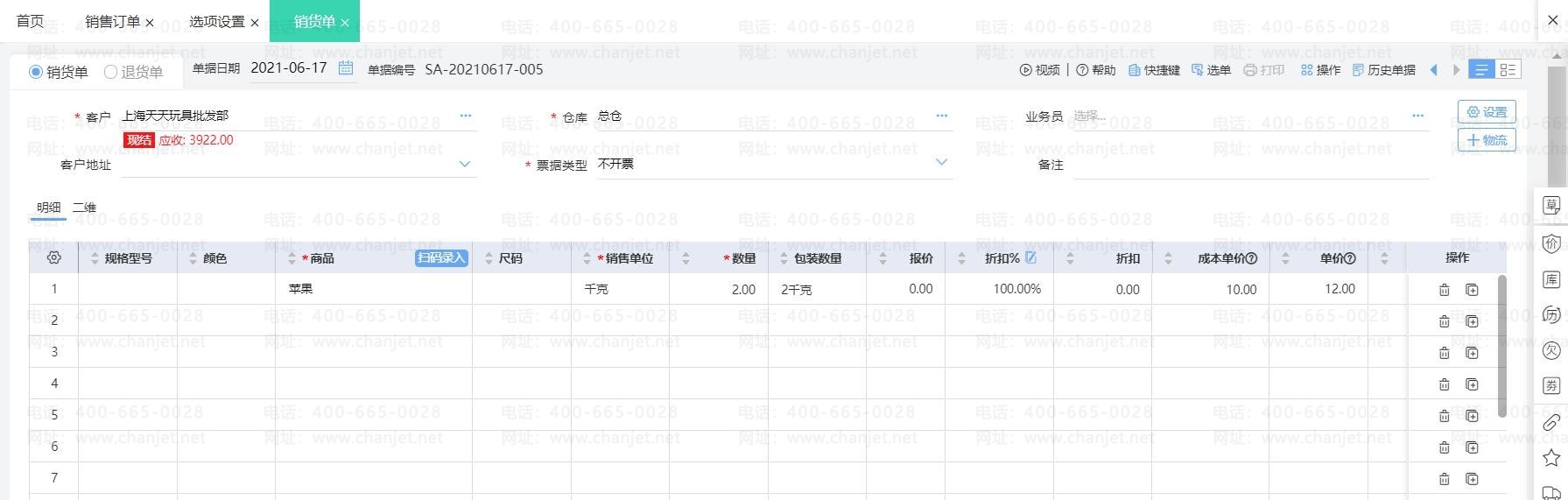The image size is (1568, 500).
Task: Switch to the card layout view toggle
Action: pos(1508,70)
